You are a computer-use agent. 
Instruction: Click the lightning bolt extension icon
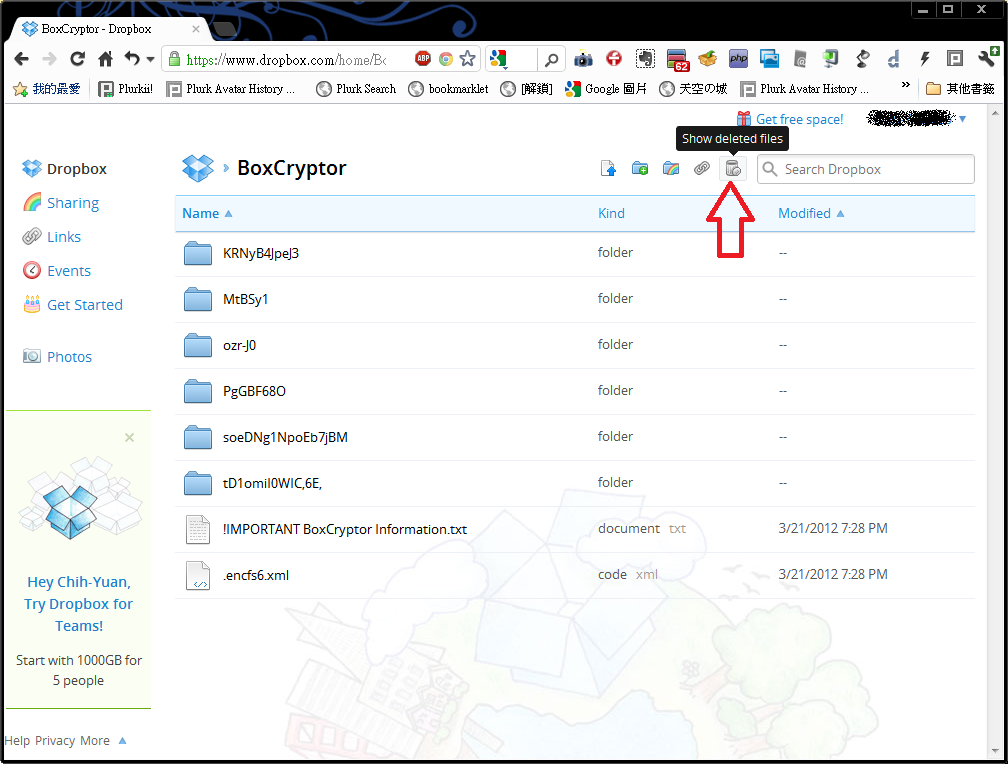[x=925, y=59]
